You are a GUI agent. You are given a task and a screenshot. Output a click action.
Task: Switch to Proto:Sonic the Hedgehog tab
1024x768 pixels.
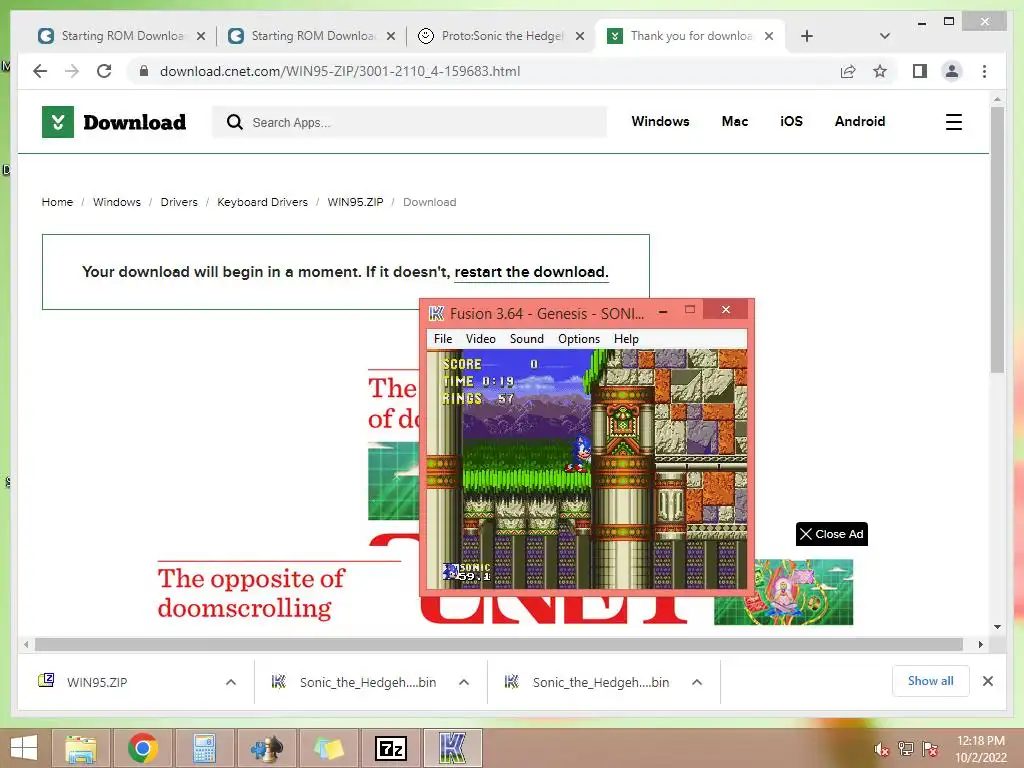[500, 36]
